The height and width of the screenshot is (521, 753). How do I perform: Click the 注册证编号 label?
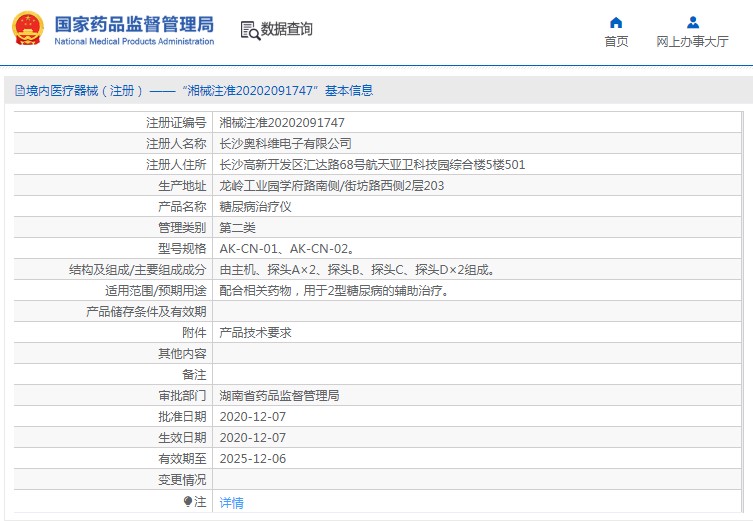pos(176,123)
